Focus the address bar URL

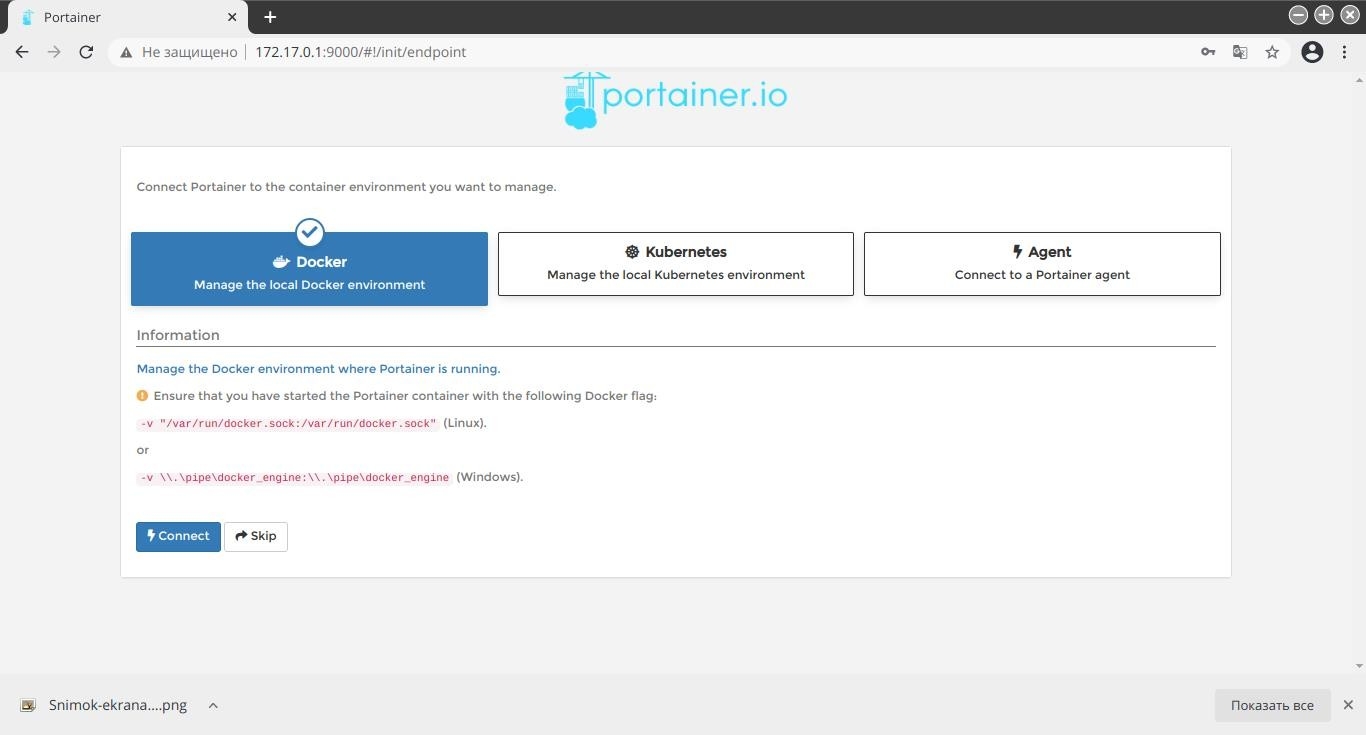[x=360, y=52]
